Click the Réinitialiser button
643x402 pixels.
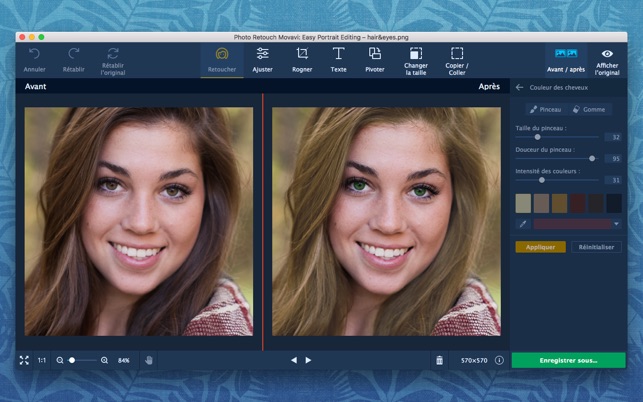[x=596, y=247]
